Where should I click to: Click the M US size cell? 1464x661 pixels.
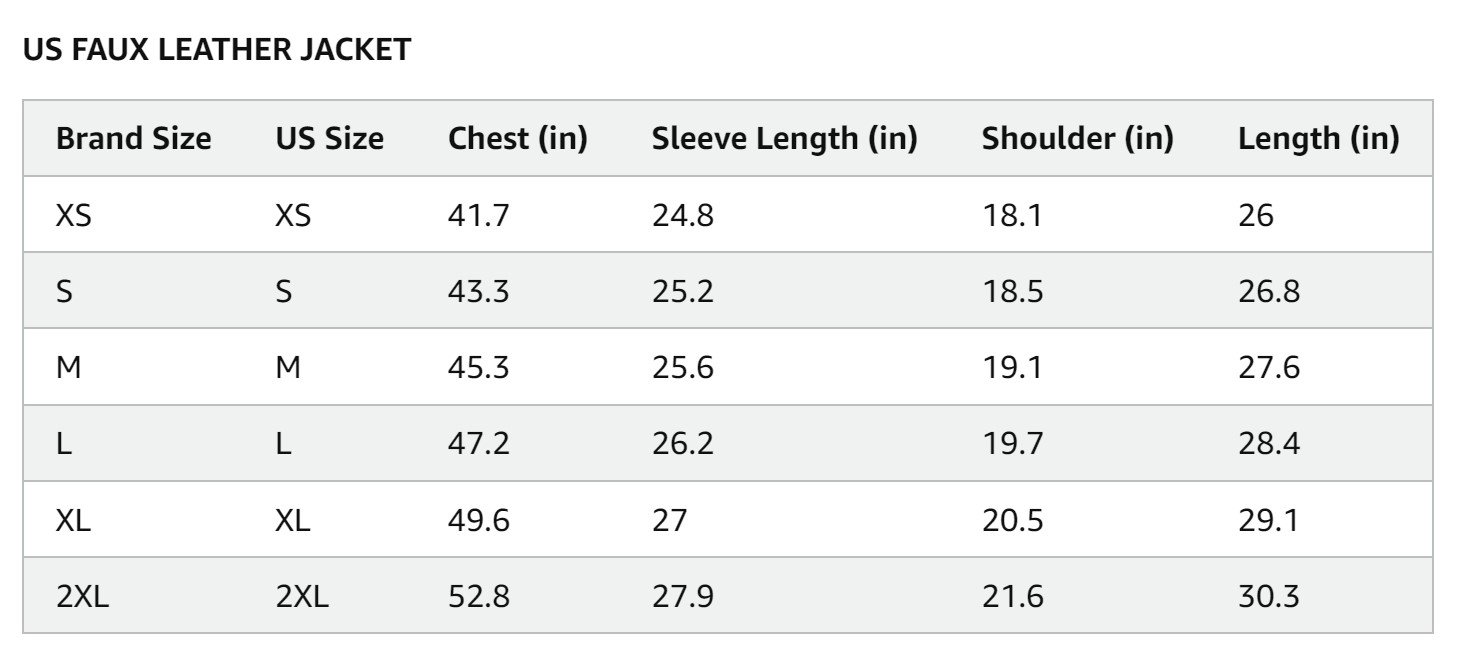coord(287,368)
